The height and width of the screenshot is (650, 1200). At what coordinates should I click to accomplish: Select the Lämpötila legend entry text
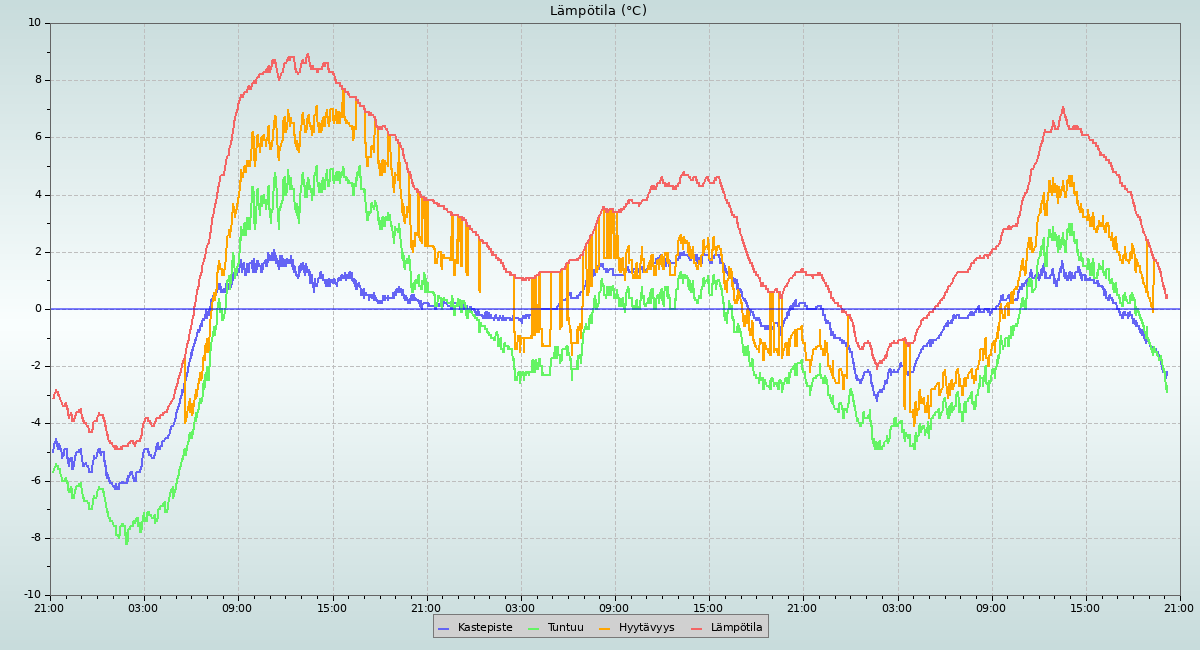[736, 628]
